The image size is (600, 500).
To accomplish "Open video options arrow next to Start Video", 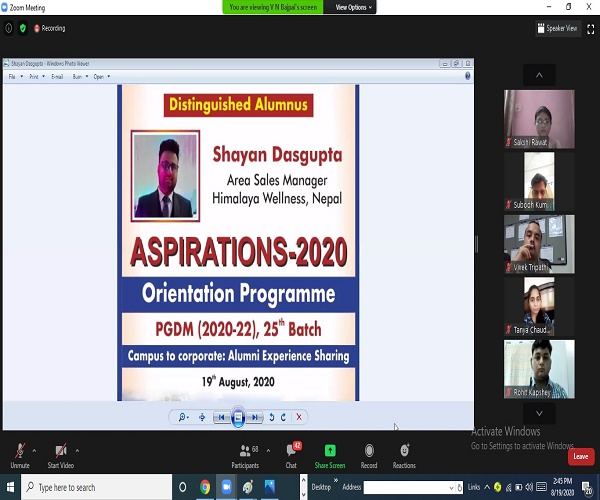I will coord(77,451).
